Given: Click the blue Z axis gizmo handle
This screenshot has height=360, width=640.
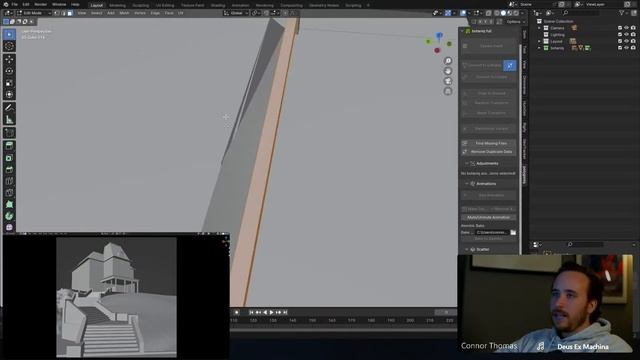Looking at the screenshot, I should [x=439, y=36].
